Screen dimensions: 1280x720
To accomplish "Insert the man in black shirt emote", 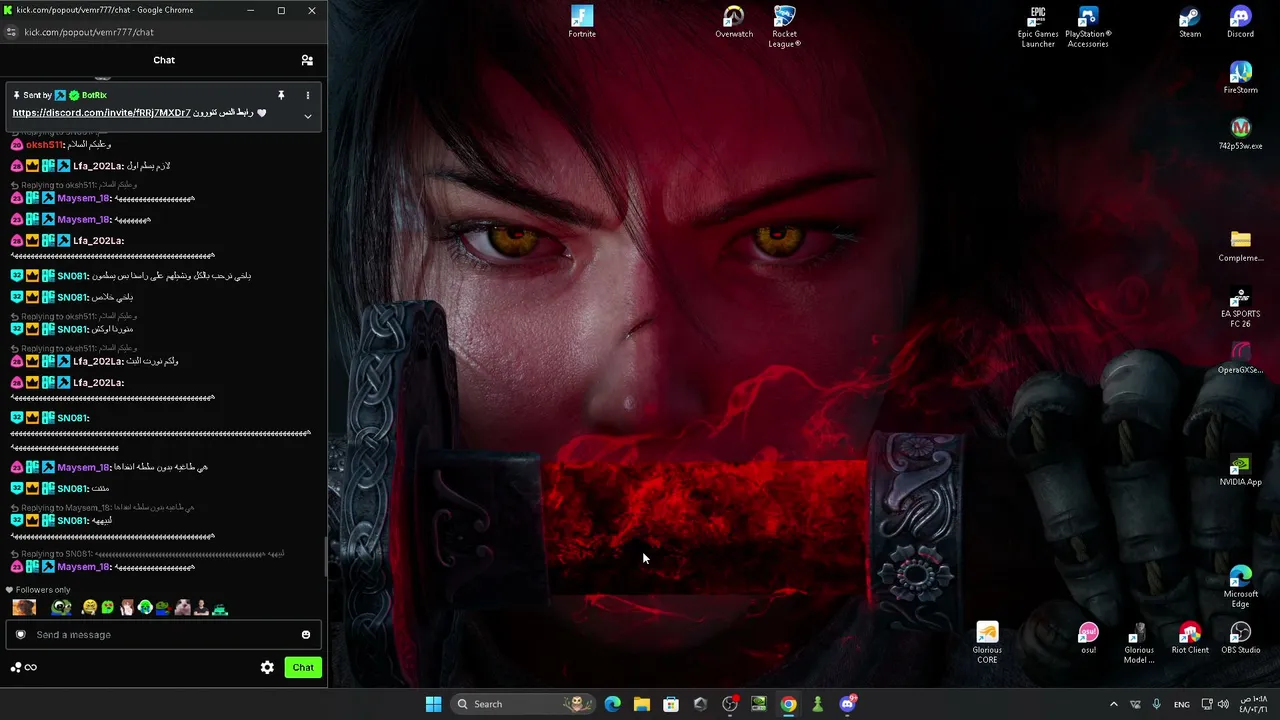I will [201, 608].
